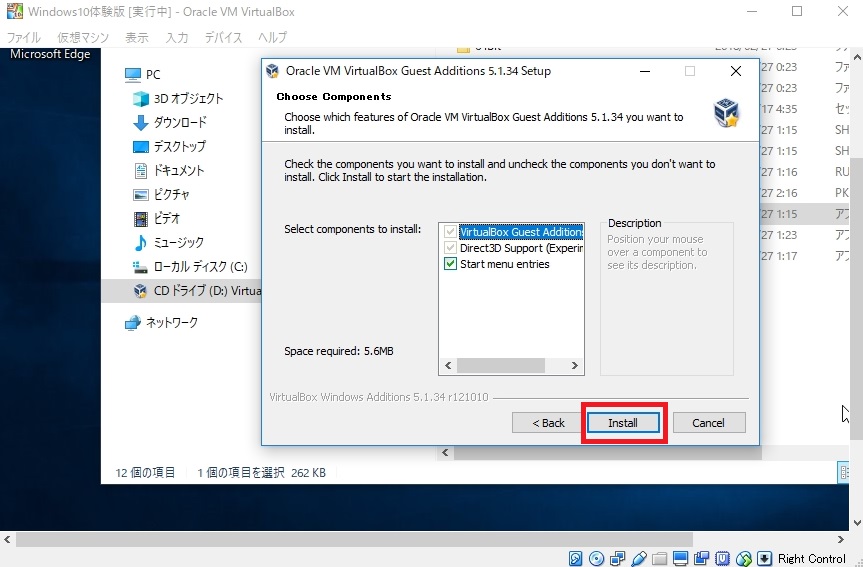The image size is (863, 567).
Task: Click the display status icon
Action: pyautogui.click(x=680, y=558)
